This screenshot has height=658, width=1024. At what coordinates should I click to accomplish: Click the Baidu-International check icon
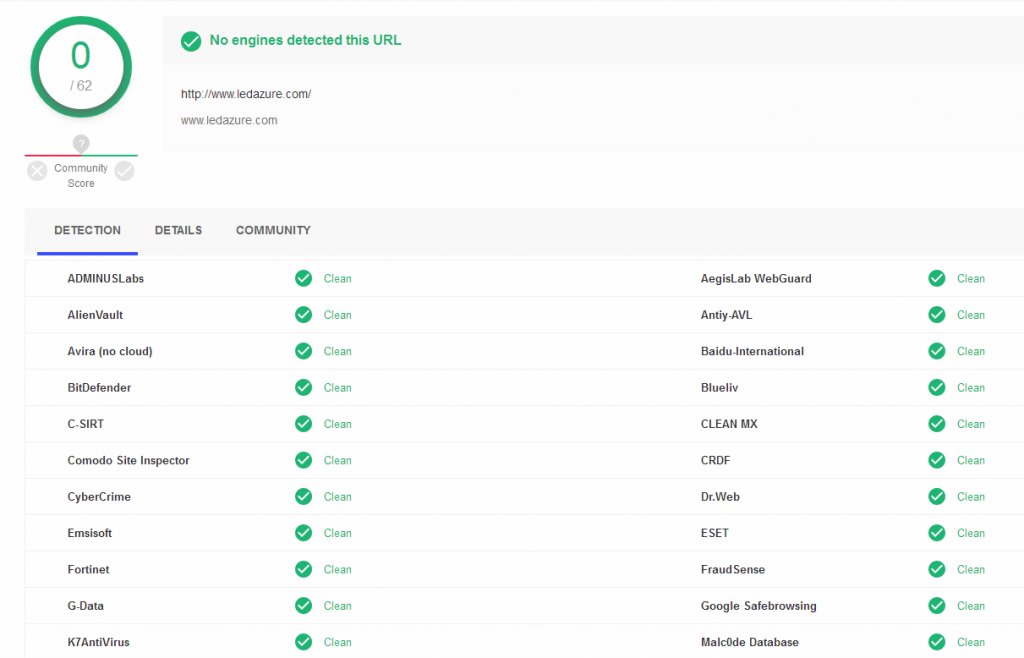coord(937,351)
